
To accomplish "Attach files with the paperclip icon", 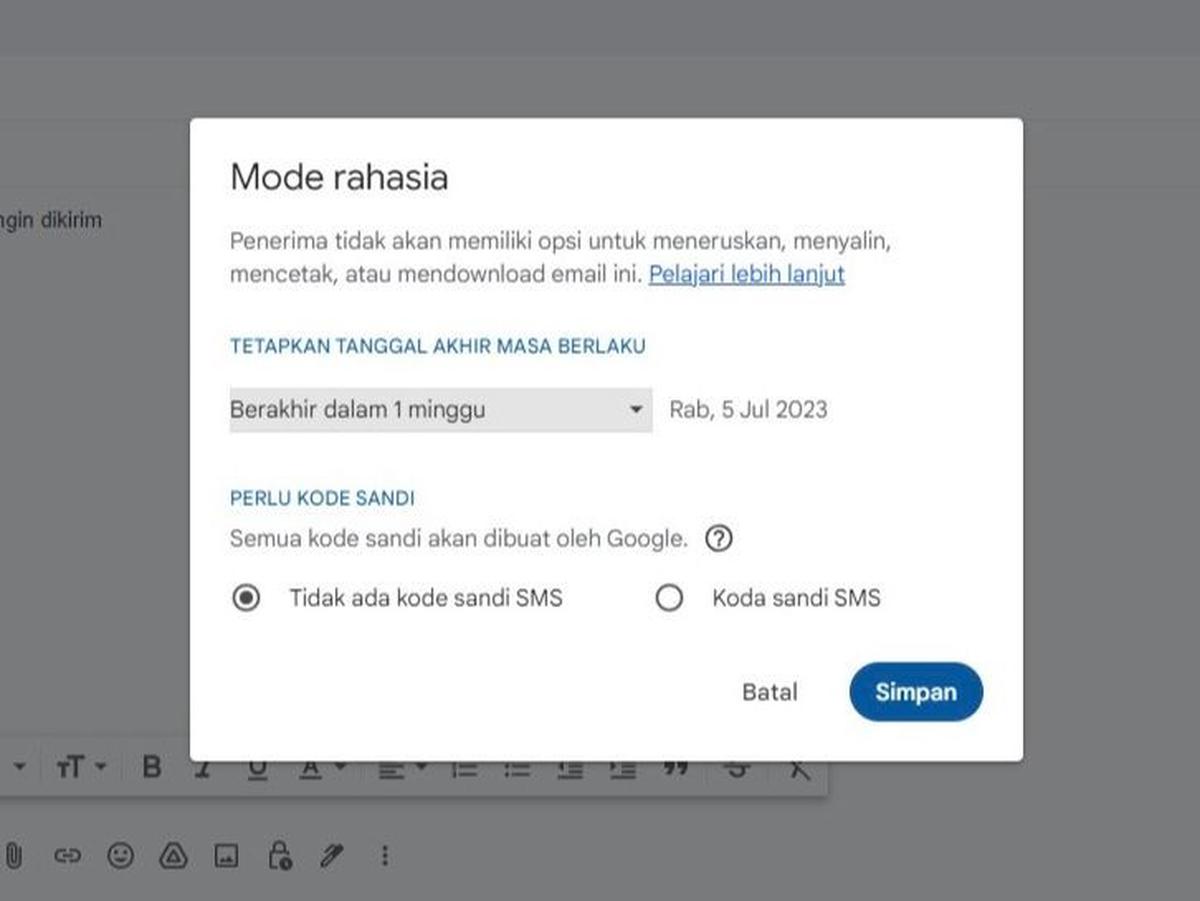I will pyautogui.click(x=13, y=856).
